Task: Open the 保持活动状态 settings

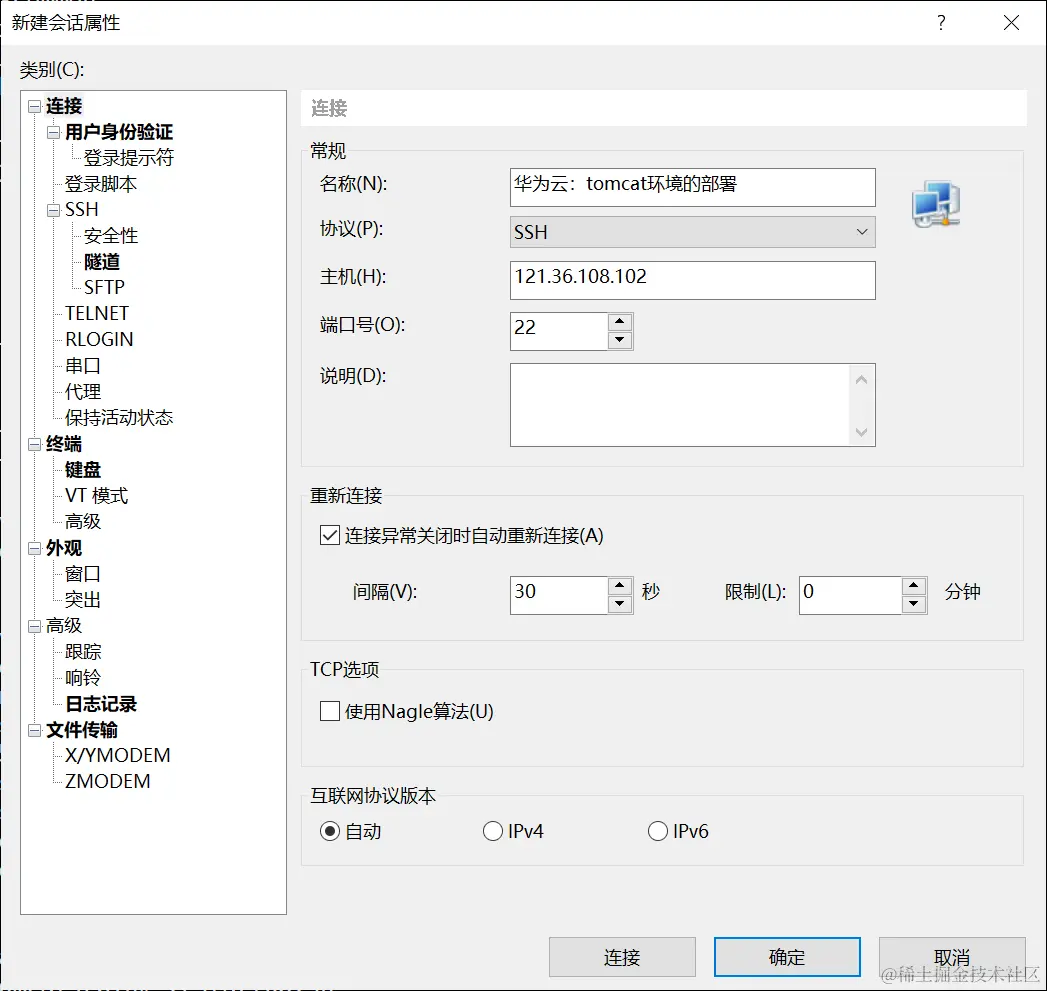Action: [118, 417]
